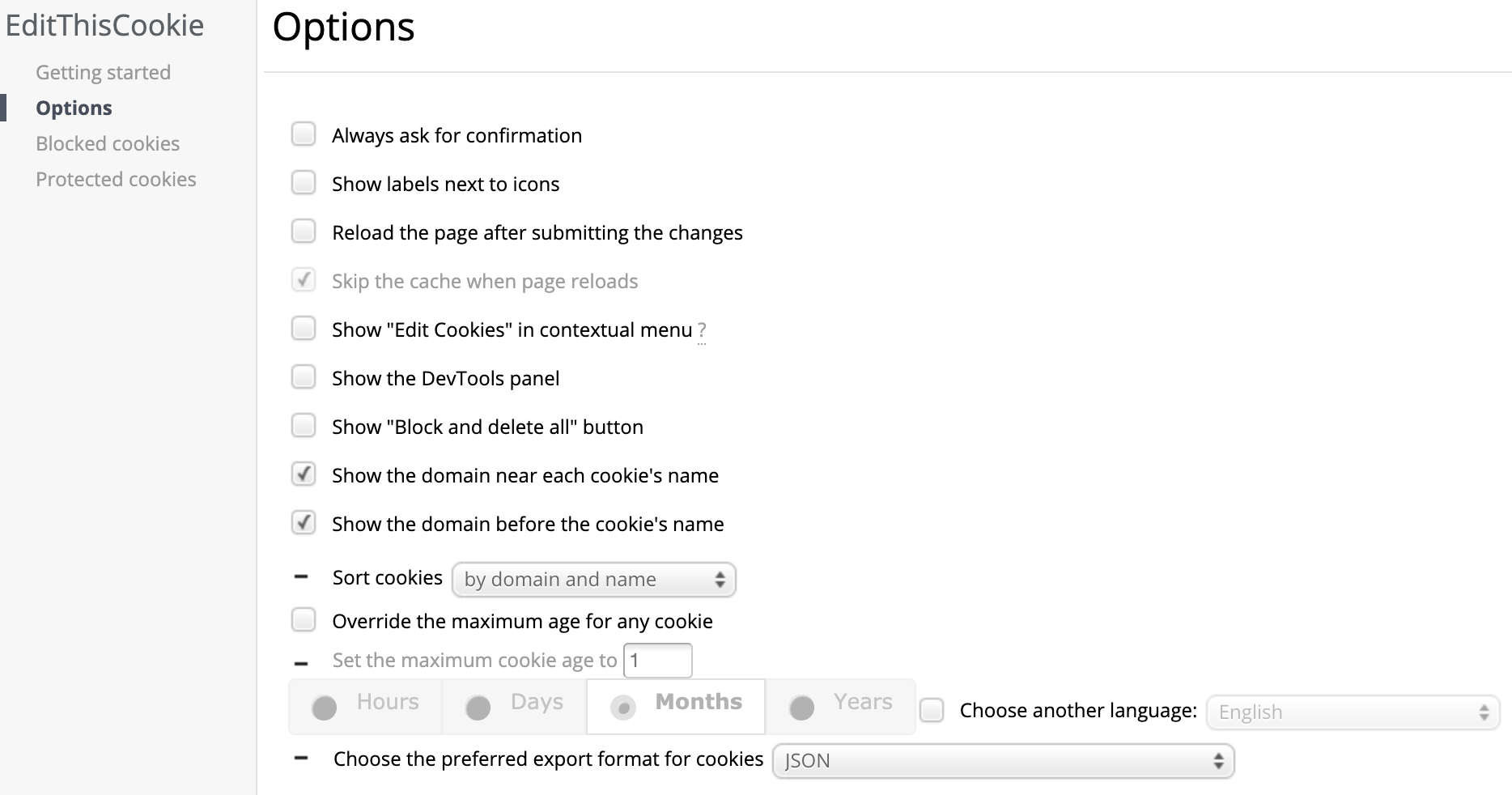Enable 'Show Block and delete all button'

304,426
